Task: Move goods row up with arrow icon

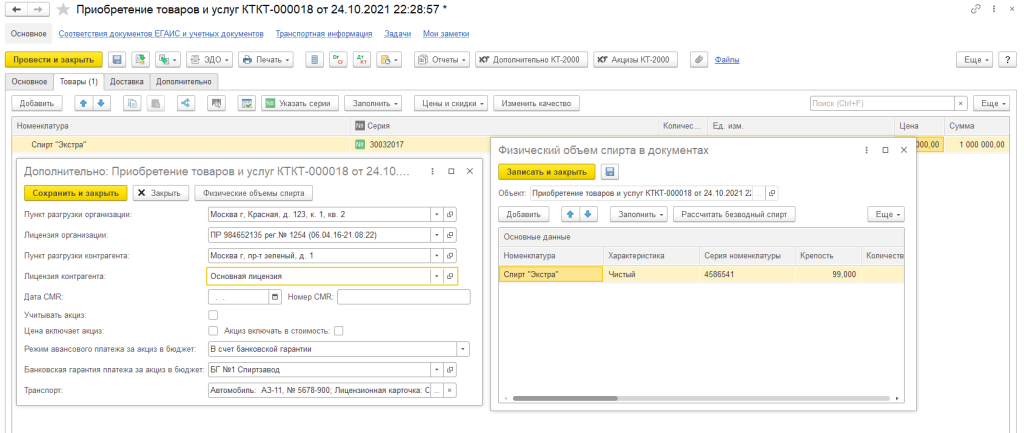Action: (83, 103)
